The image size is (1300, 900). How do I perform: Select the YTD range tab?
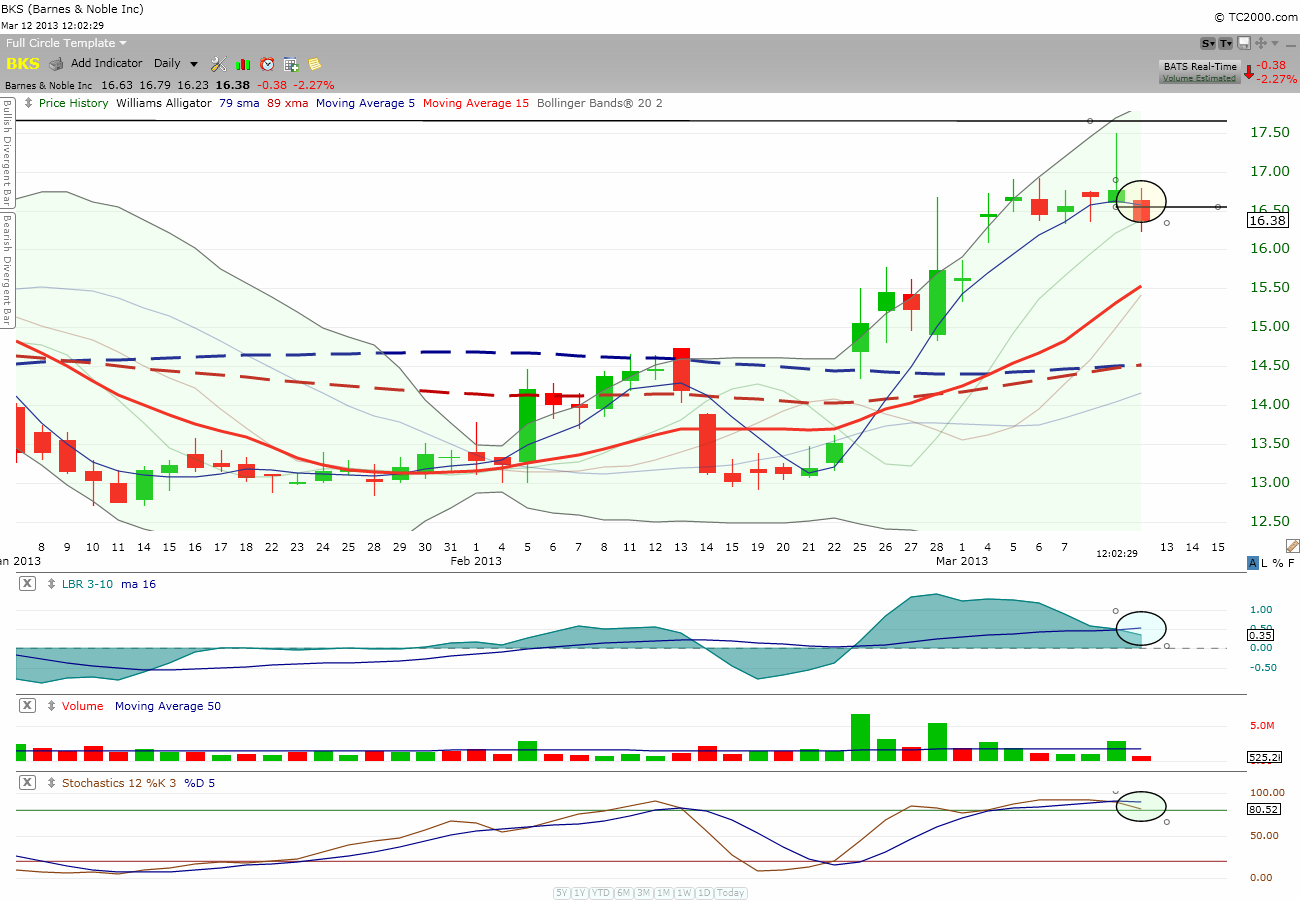[x=601, y=893]
